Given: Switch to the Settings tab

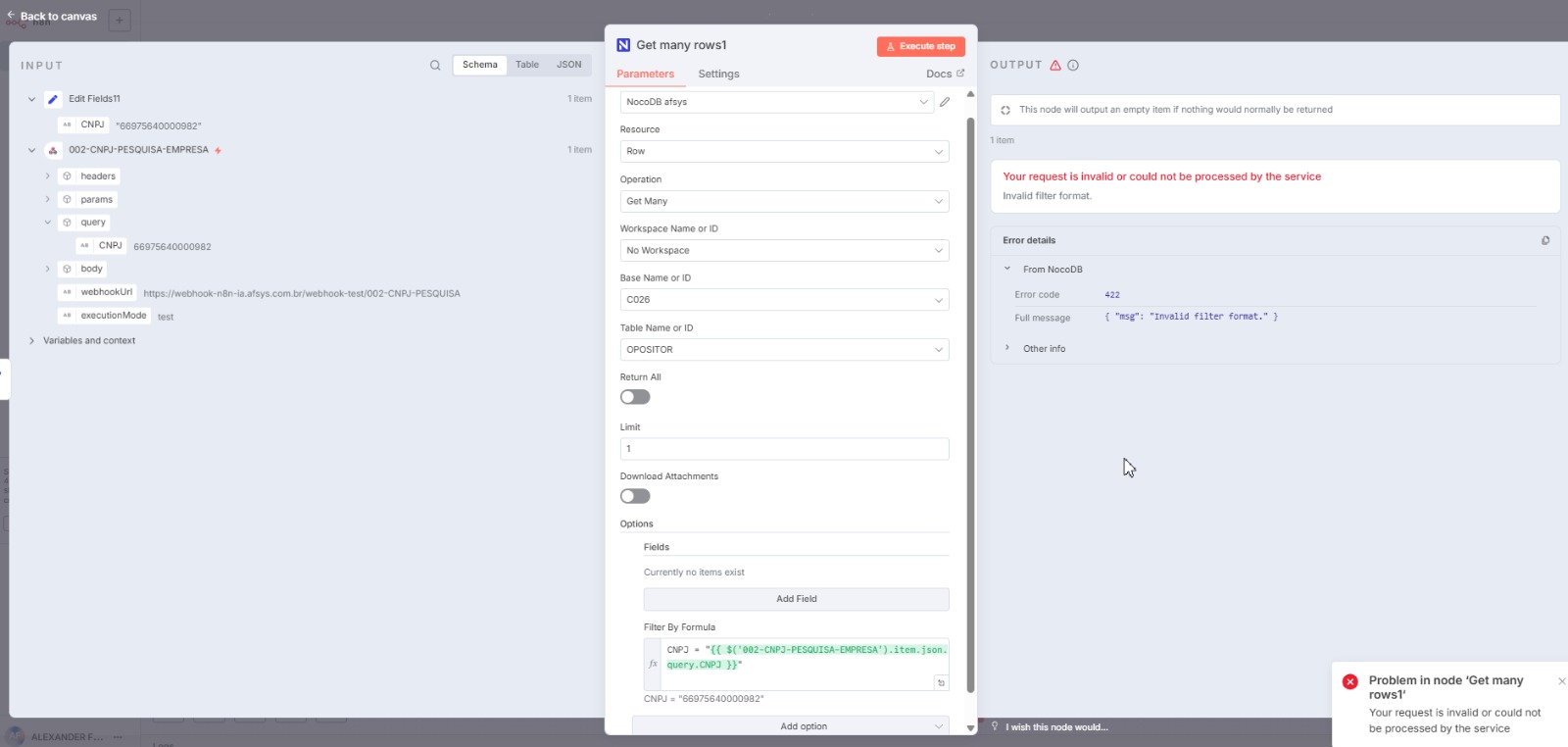Looking at the screenshot, I should point(718,75).
